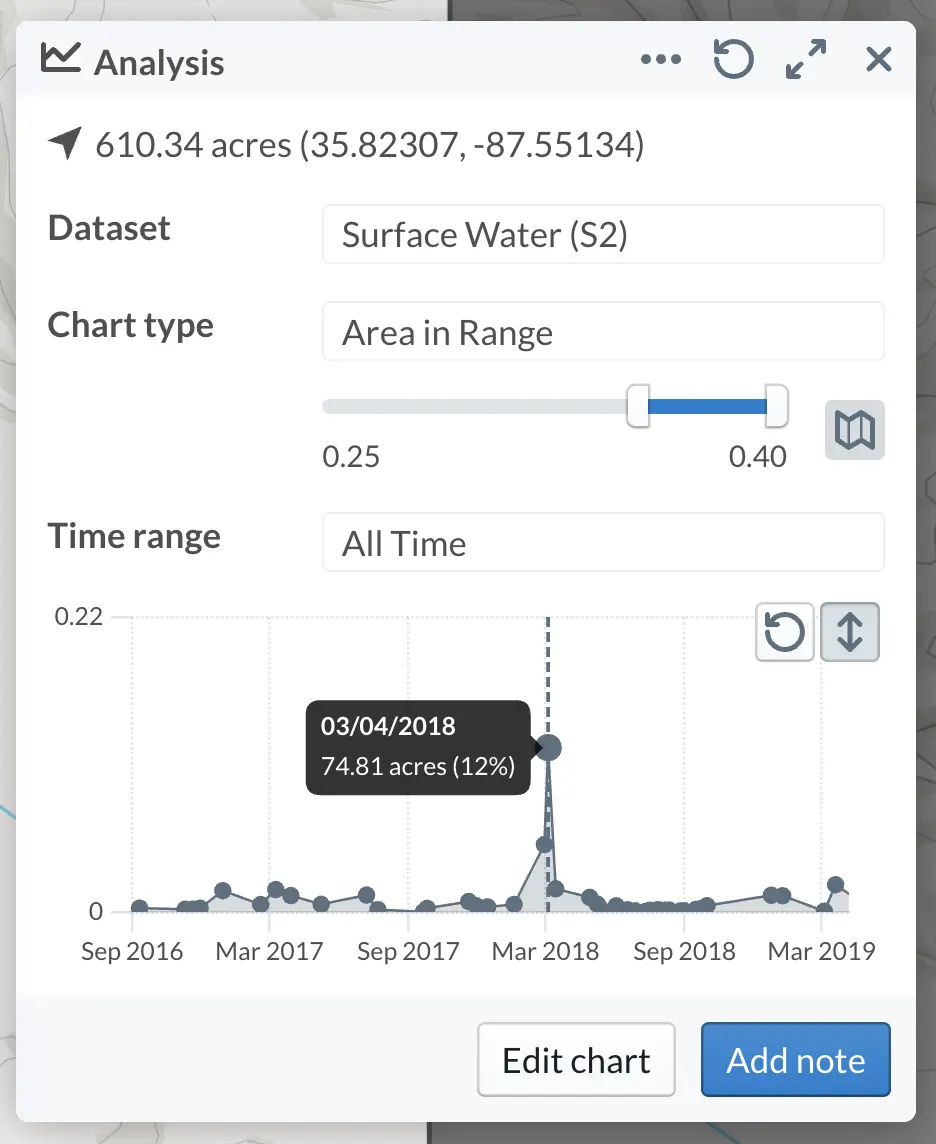Open the Time range dropdown All Time
The width and height of the screenshot is (936, 1144).
pos(603,542)
